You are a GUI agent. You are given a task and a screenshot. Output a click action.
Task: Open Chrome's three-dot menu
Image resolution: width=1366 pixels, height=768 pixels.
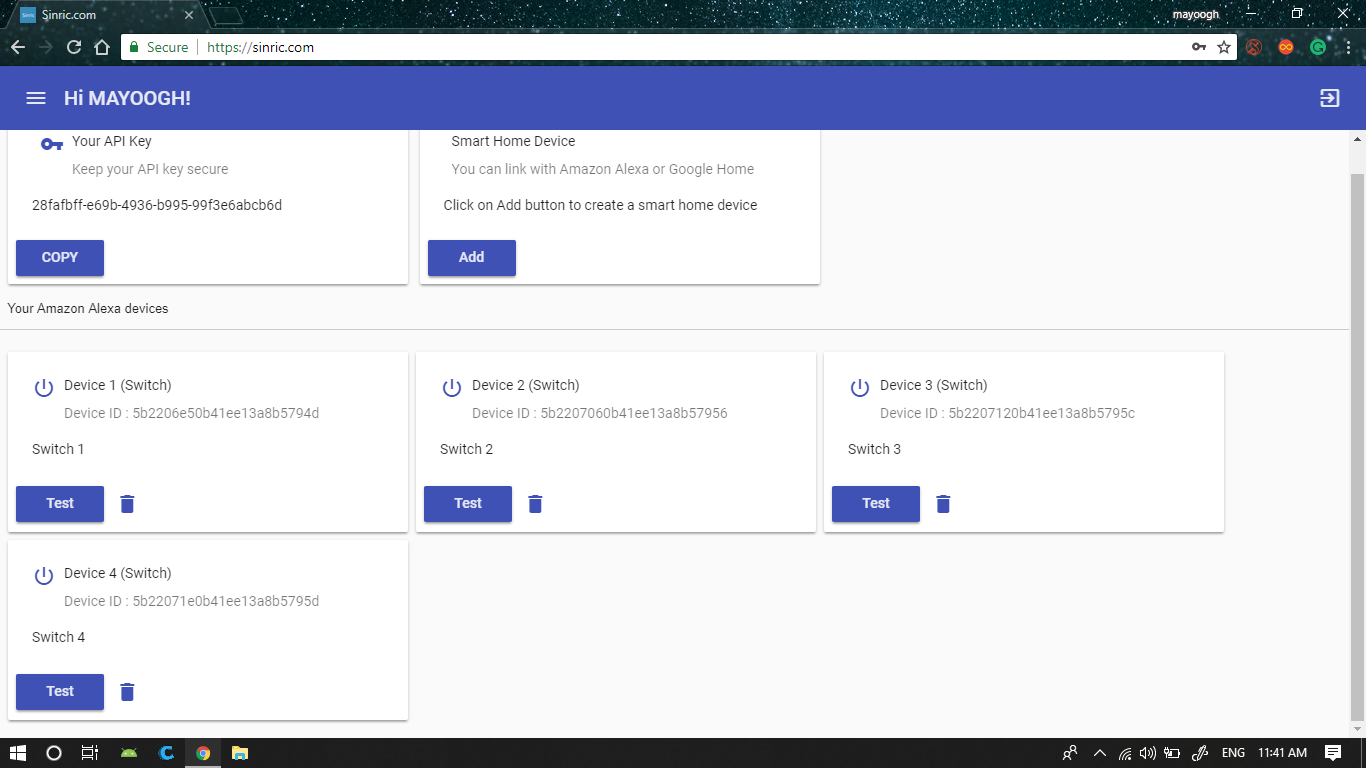pos(1348,47)
